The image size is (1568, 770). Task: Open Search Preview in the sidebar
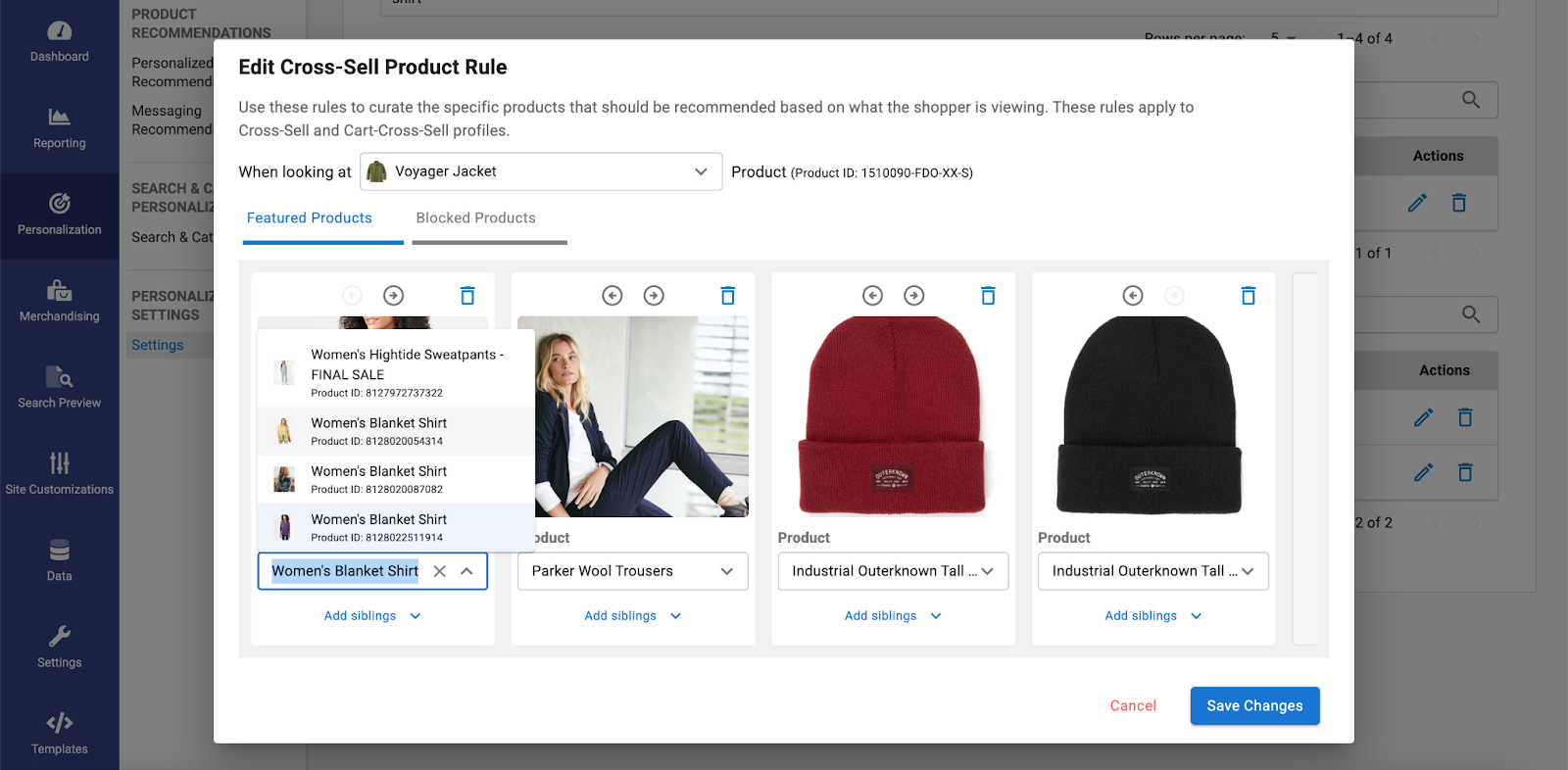59,388
